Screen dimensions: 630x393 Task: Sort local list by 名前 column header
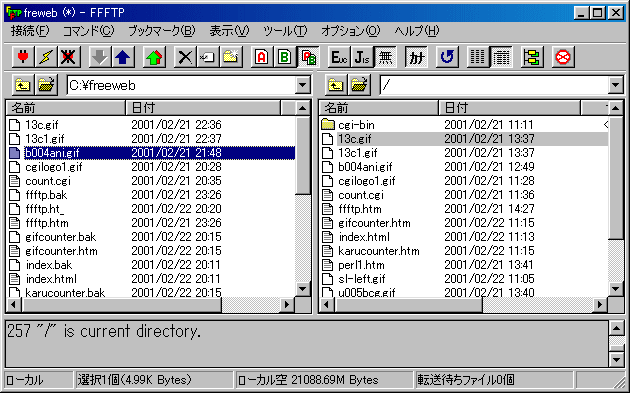[x=66, y=108]
